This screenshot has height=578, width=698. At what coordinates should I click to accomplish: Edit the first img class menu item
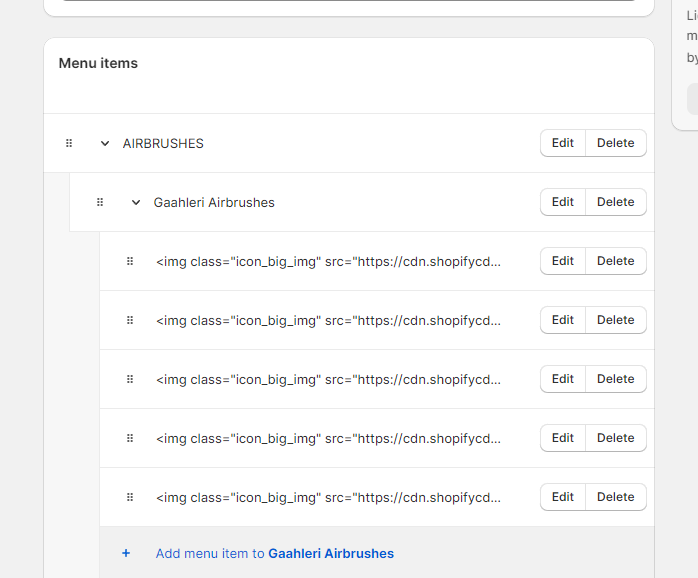(563, 261)
